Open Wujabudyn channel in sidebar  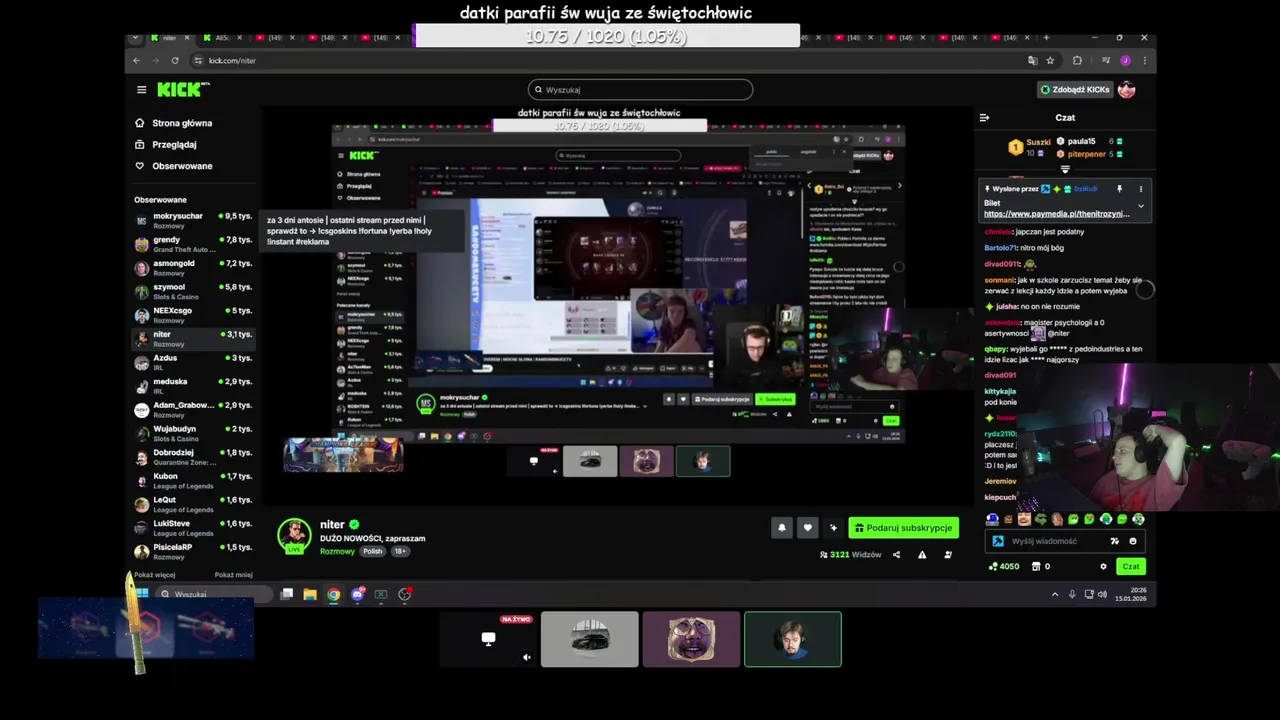(x=193, y=433)
